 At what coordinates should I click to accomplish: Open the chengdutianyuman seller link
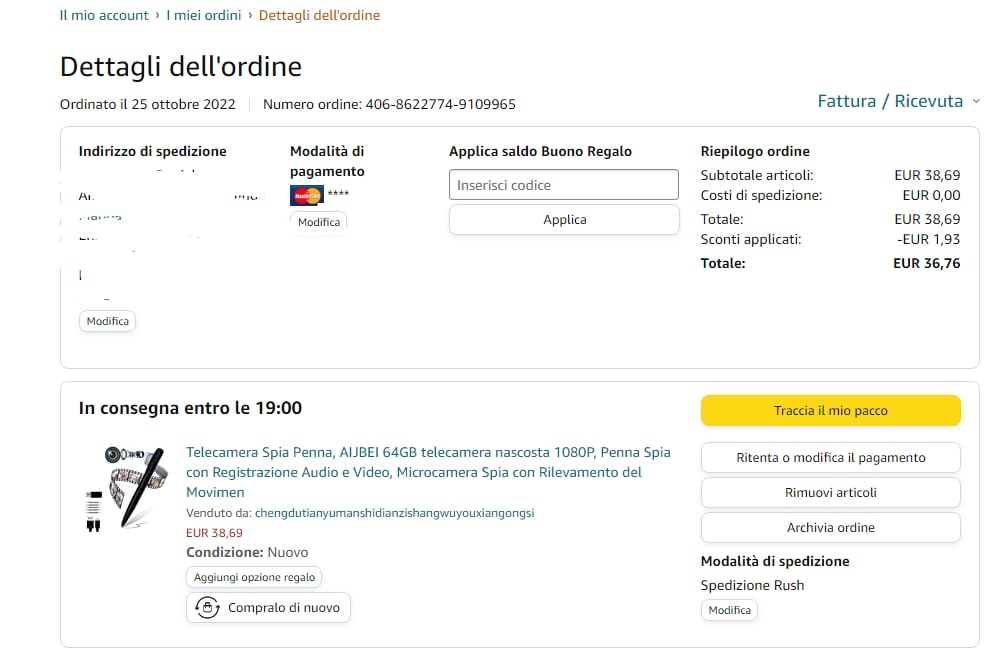point(394,513)
